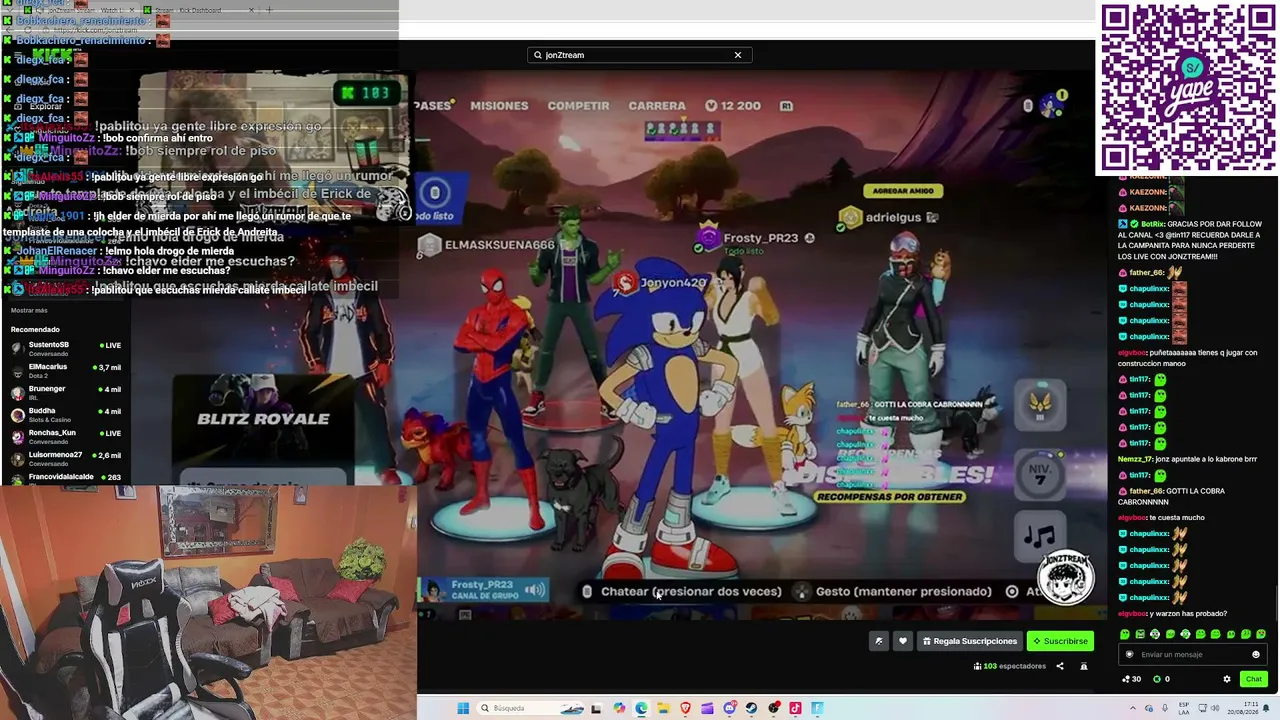Click the ELMASKSUENA666 player badge
The height and width of the screenshot is (720, 1280).
tap(429, 244)
